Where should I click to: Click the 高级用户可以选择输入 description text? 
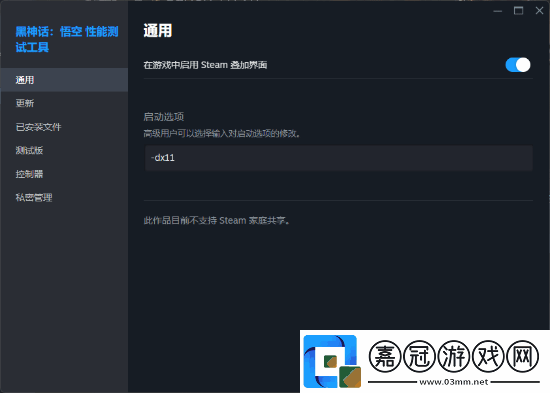(x=222, y=133)
